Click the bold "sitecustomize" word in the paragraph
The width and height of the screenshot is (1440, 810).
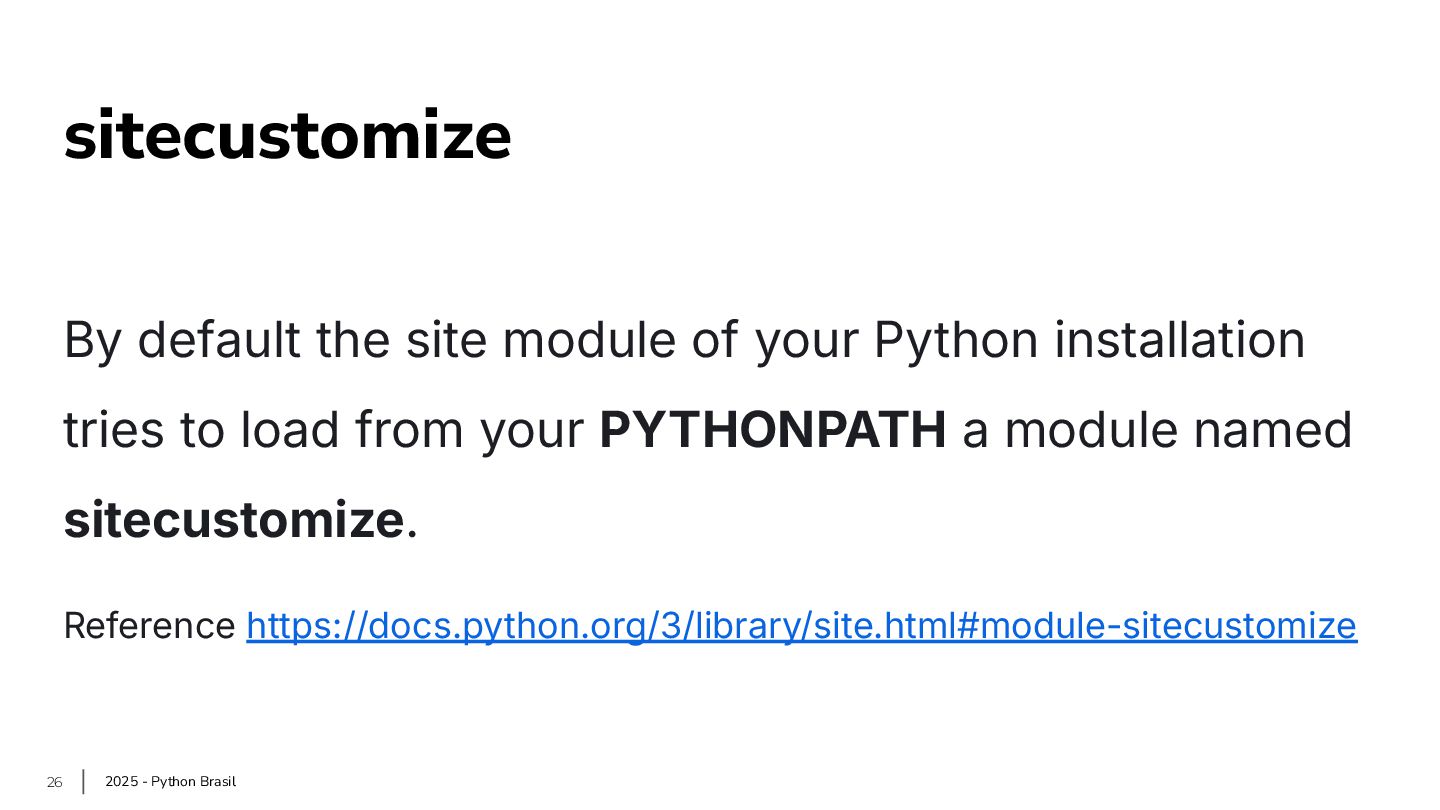click(233, 520)
